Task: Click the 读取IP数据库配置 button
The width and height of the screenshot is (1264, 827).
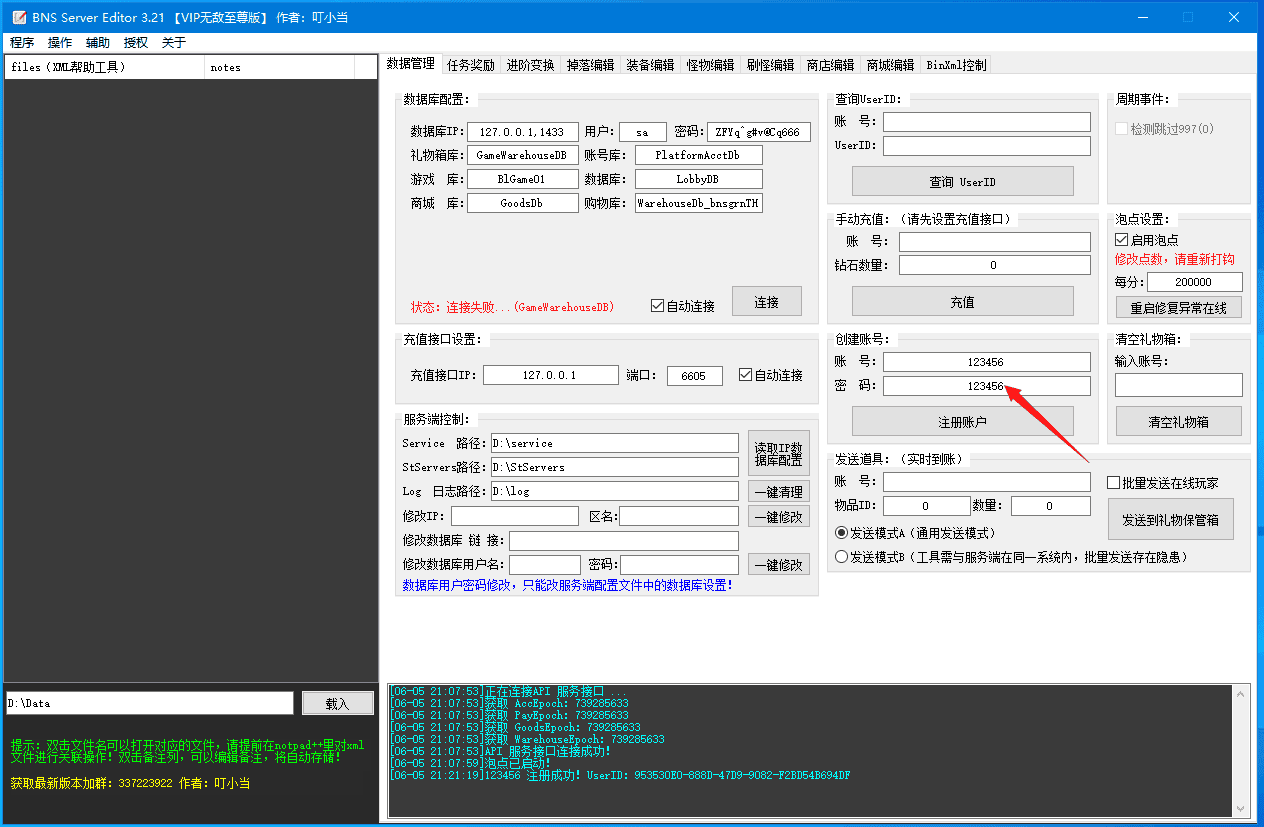Action: tap(779, 454)
